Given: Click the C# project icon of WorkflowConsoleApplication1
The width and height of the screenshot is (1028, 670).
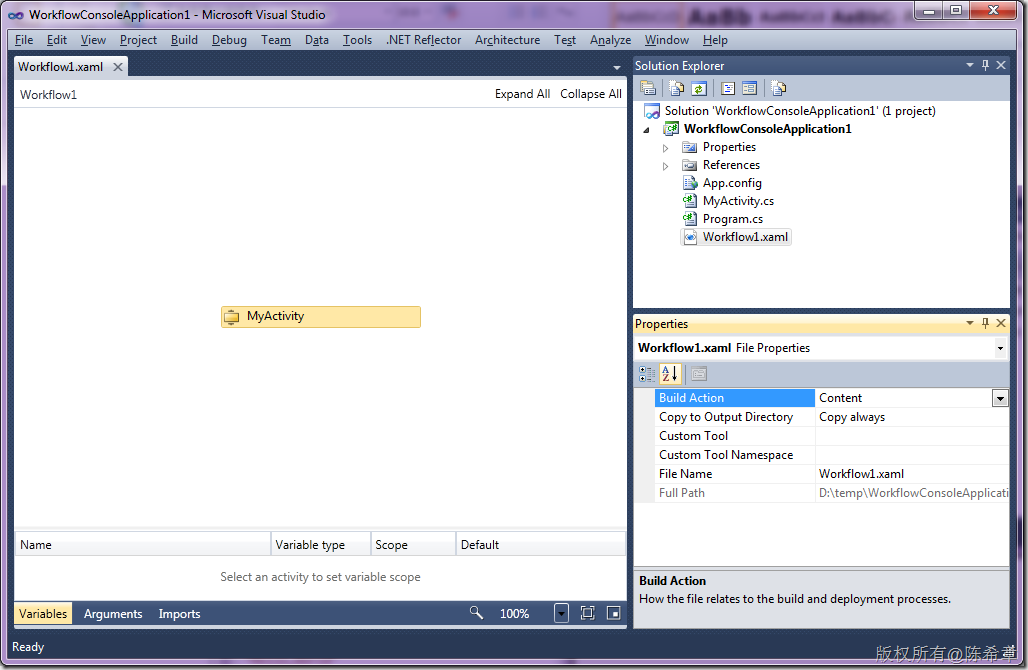Looking at the screenshot, I should click(x=672, y=129).
